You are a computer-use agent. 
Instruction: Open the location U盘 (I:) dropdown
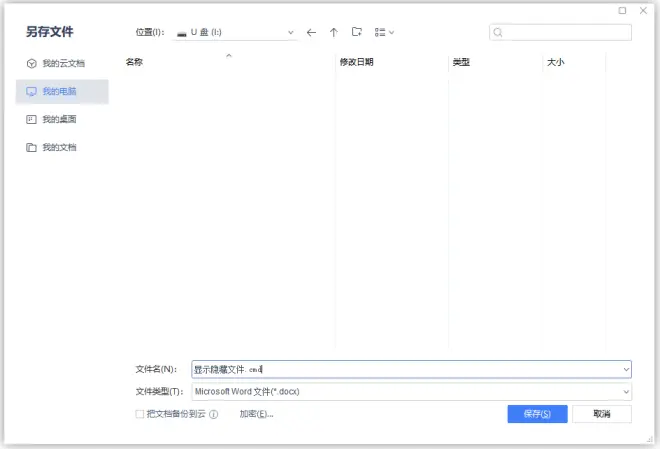click(x=235, y=32)
